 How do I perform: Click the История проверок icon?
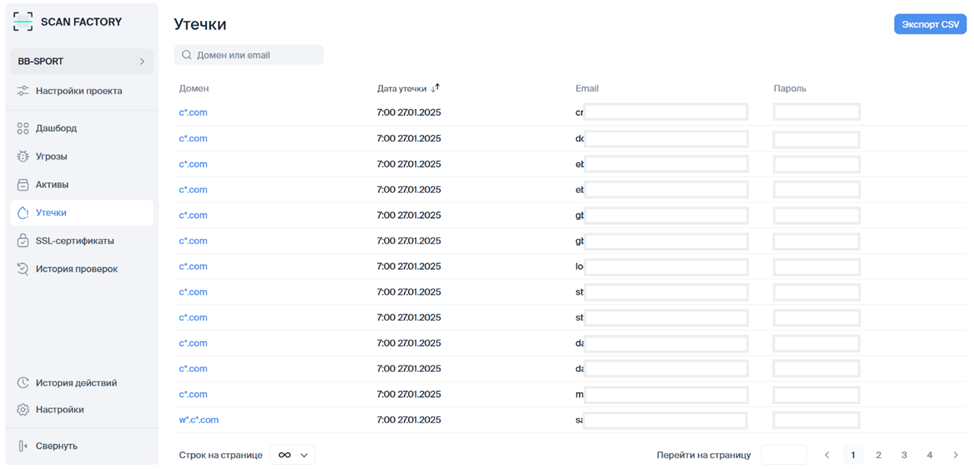[x=23, y=269]
